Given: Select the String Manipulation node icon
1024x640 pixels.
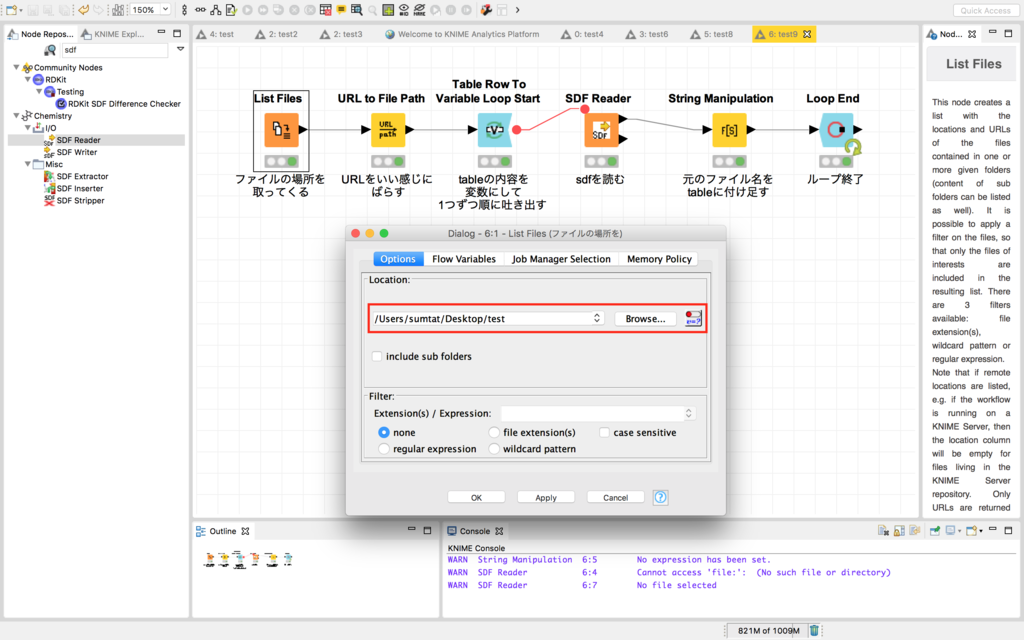Looking at the screenshot, I should click(x=729, y=129).
